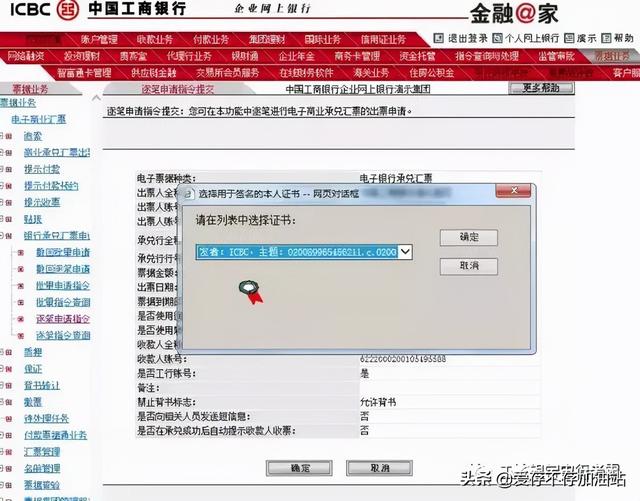Click the node icon beside 汇票管理
Viewport: 640px width, 501px height.
coord(9,452)
